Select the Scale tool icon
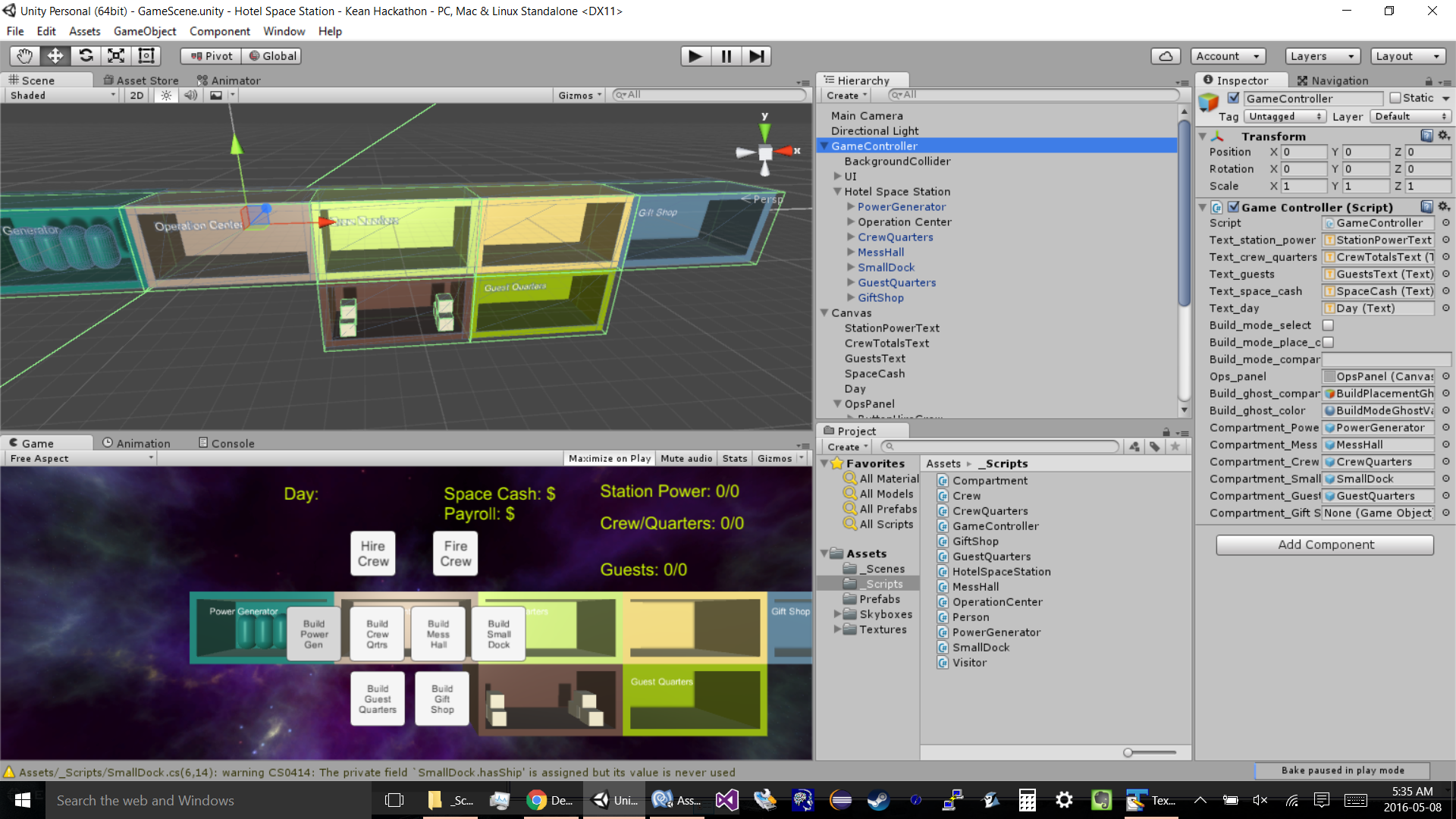The width and height of the screenshot is (1456, 819). pos(116,56)
